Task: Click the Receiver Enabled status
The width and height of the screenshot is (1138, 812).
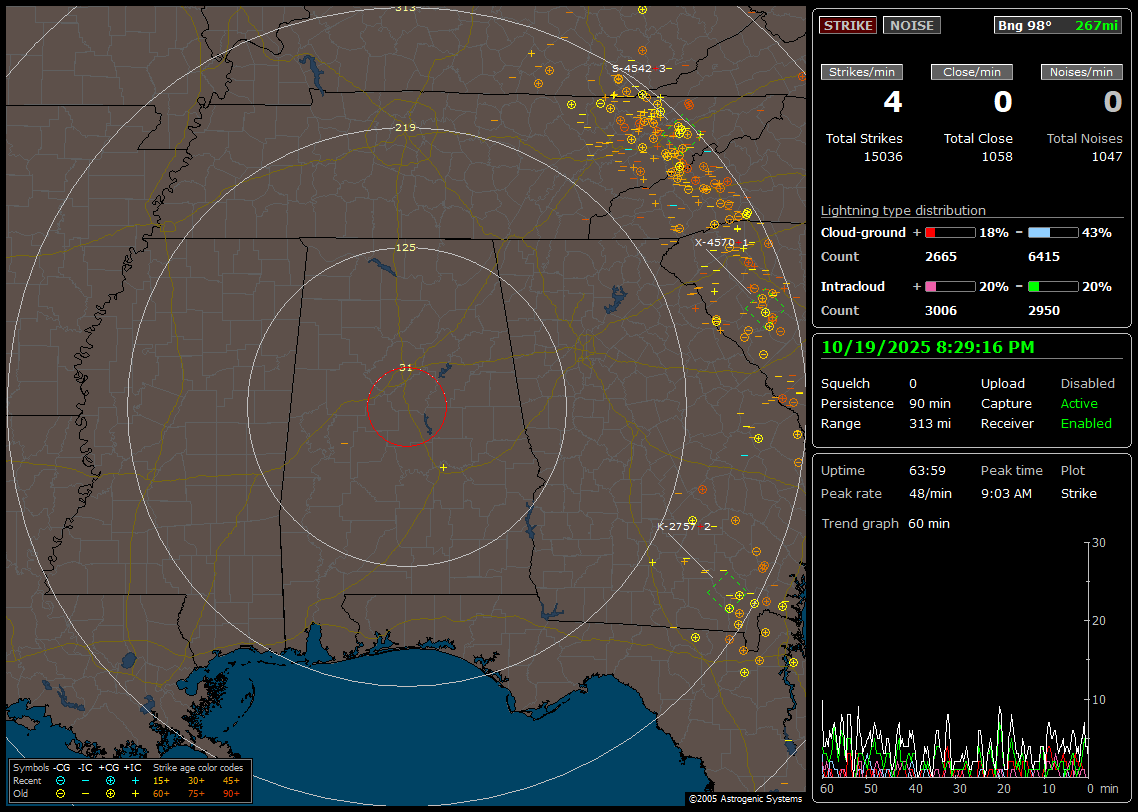Action: pos(1085,424)
